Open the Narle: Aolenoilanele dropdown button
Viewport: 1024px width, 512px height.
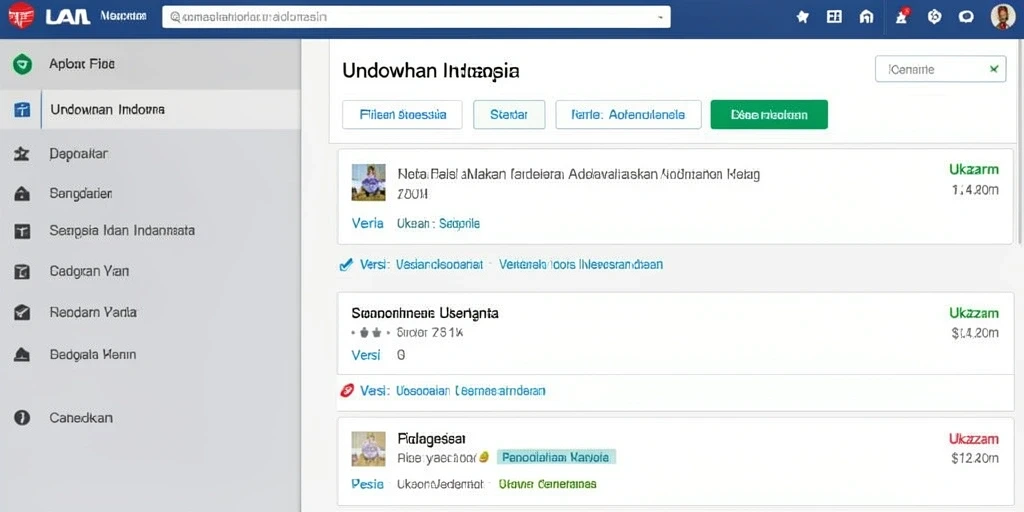pyautogui.click(x=628, y=114)
